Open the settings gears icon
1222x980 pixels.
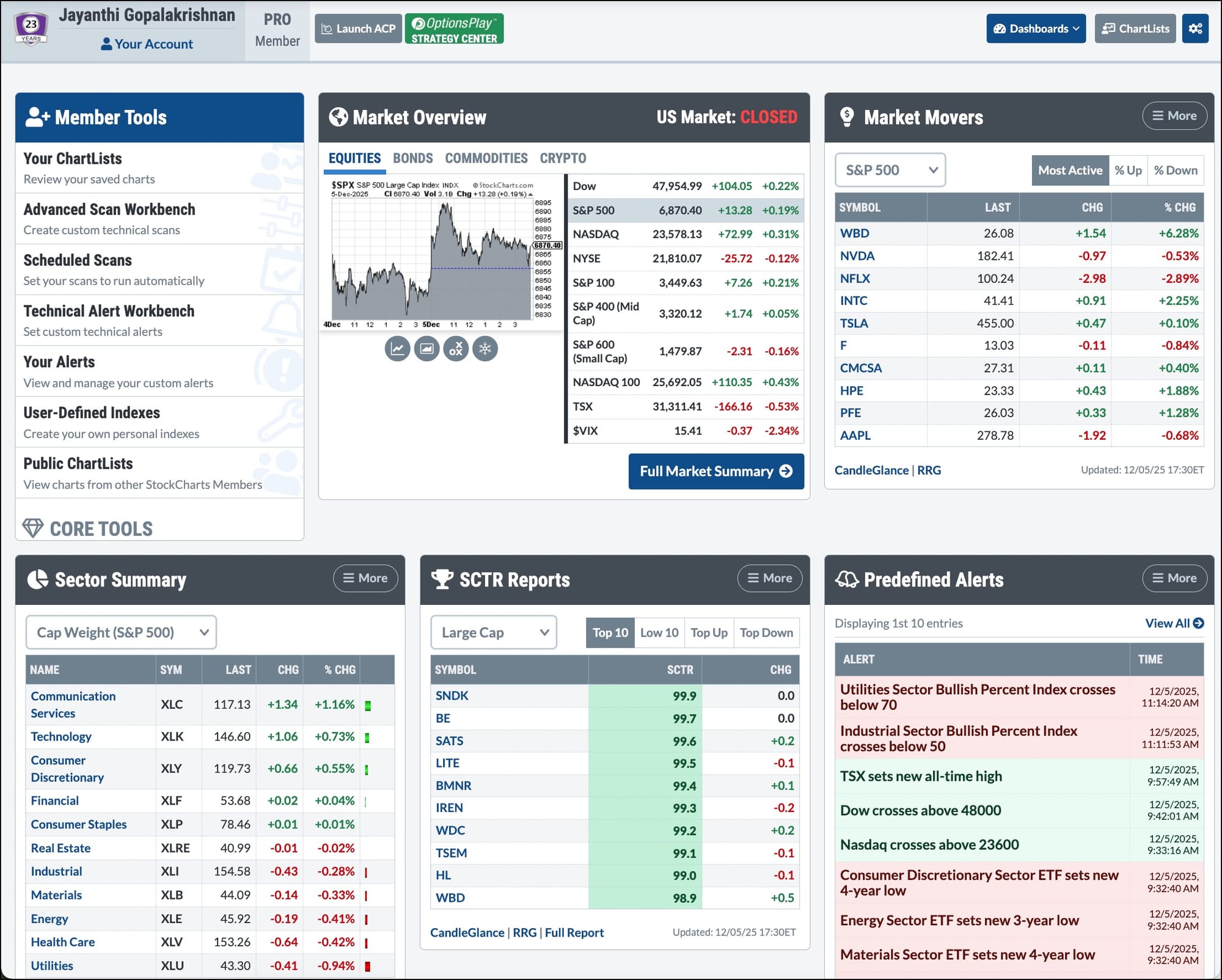coord(1195,29)
